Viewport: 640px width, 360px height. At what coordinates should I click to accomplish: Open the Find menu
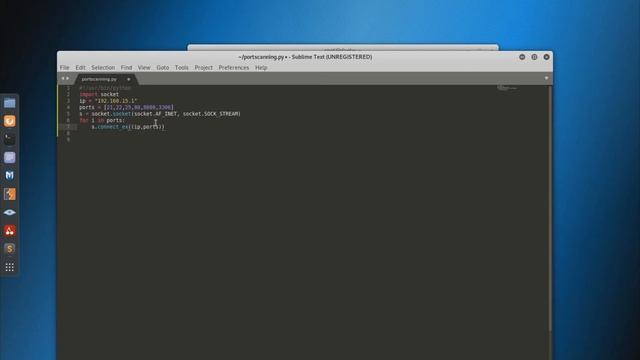click(127, 67)
